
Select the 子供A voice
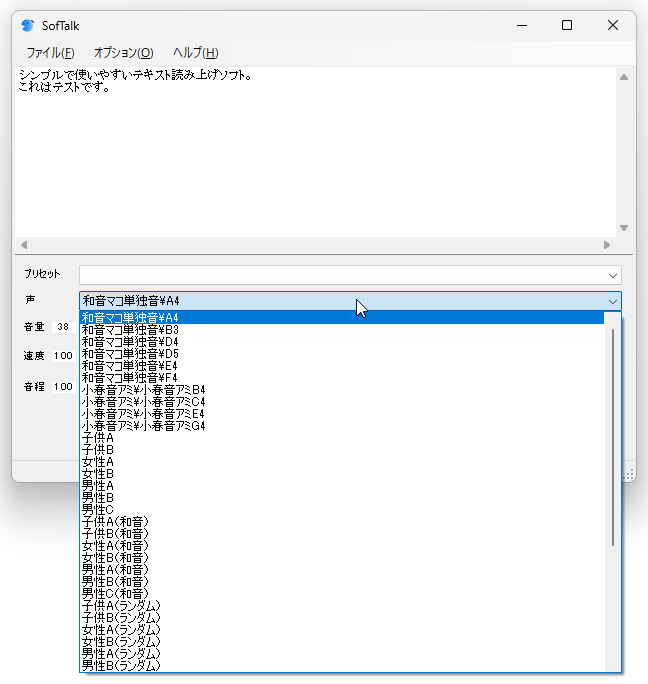(342, 438)
